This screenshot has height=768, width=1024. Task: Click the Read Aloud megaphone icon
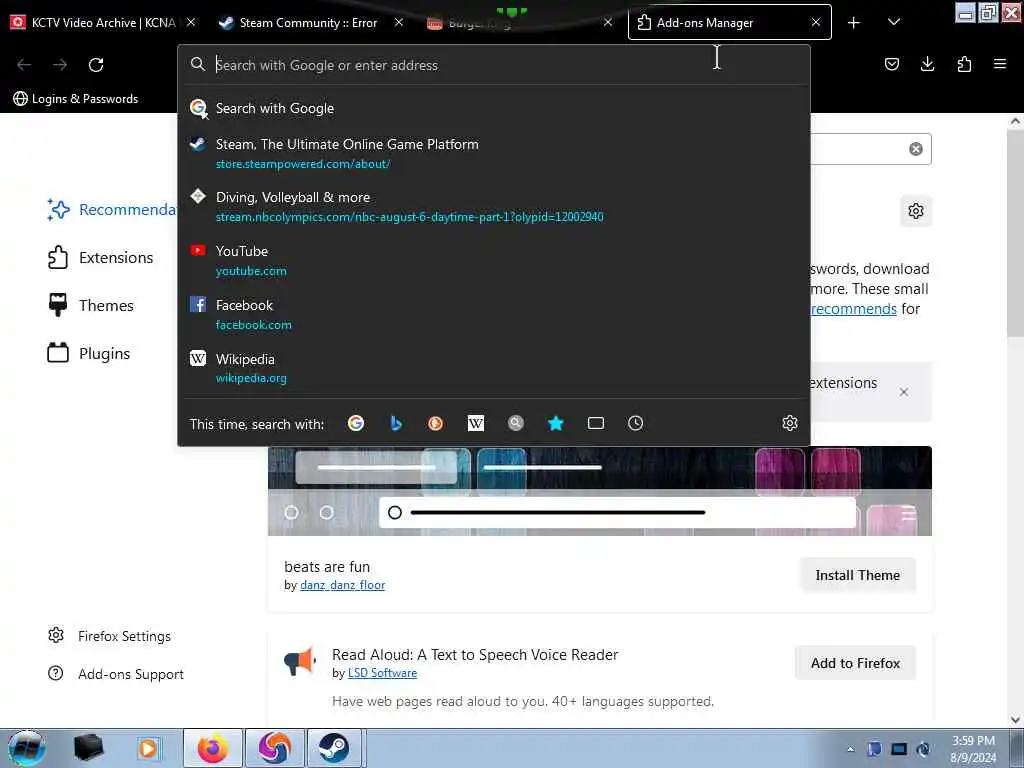tap(300, 662)
